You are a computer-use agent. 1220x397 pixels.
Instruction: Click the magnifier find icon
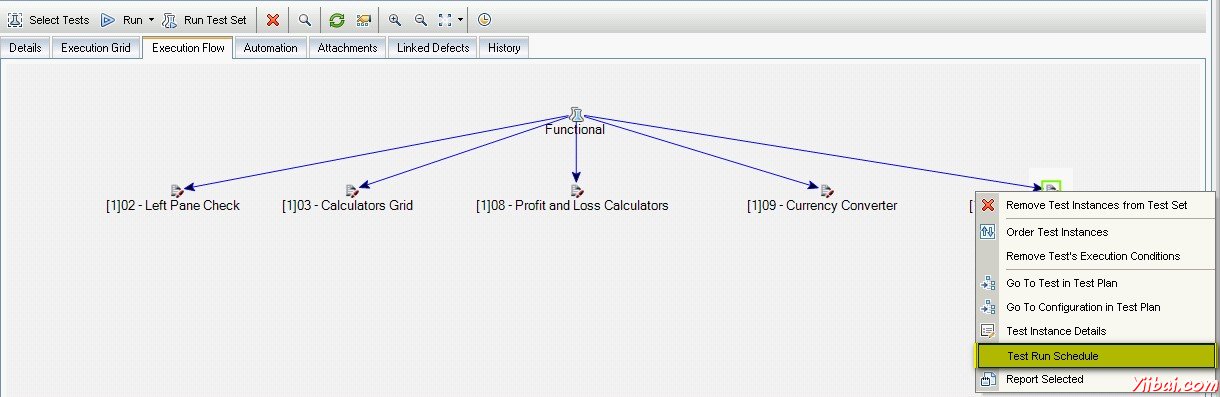[x=304, y=20]
